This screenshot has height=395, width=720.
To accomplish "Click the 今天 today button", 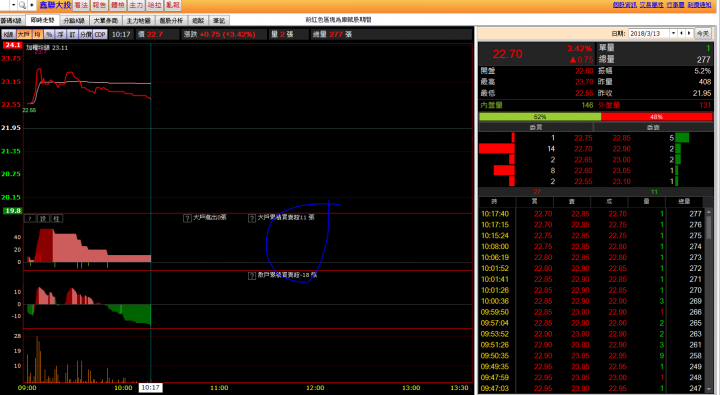I will [703, 34].
